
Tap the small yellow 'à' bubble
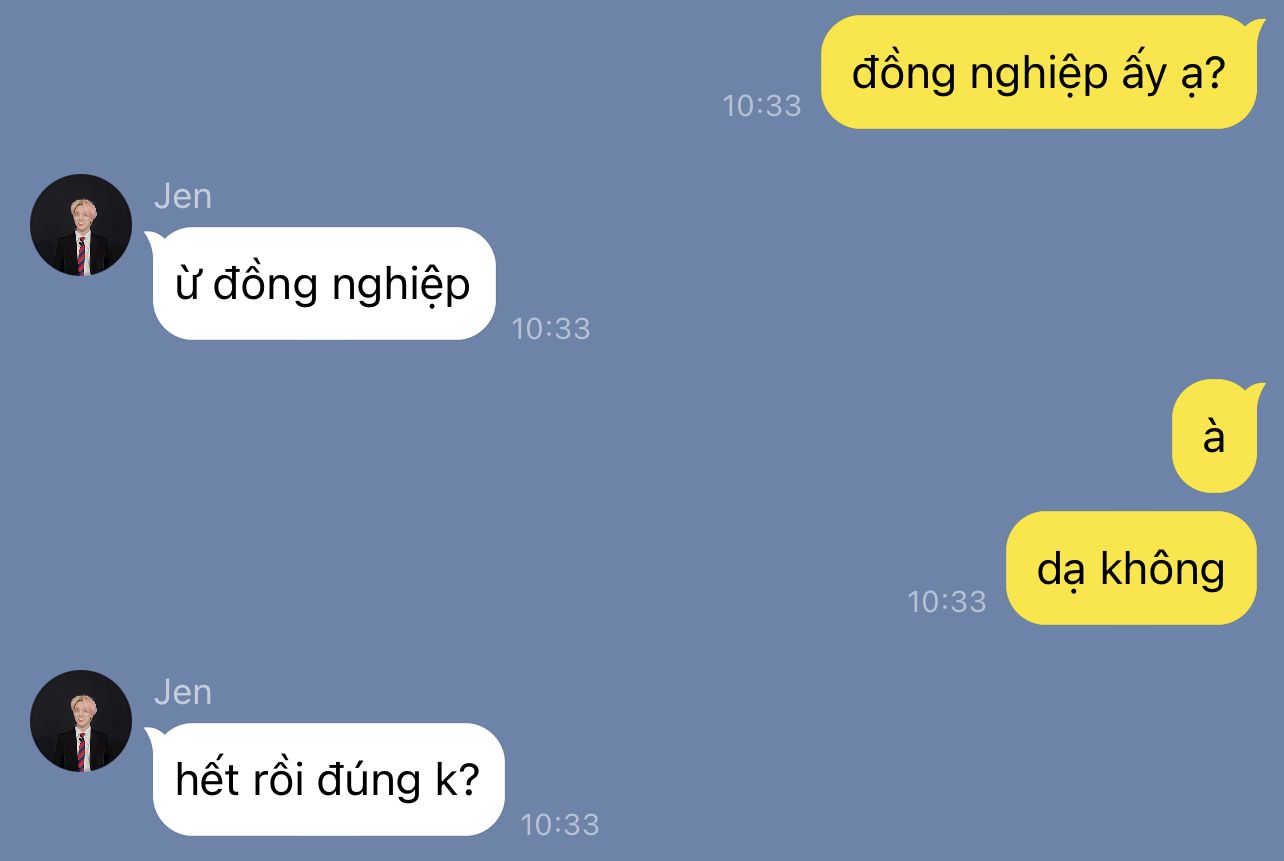click(x=1214, y=437)
